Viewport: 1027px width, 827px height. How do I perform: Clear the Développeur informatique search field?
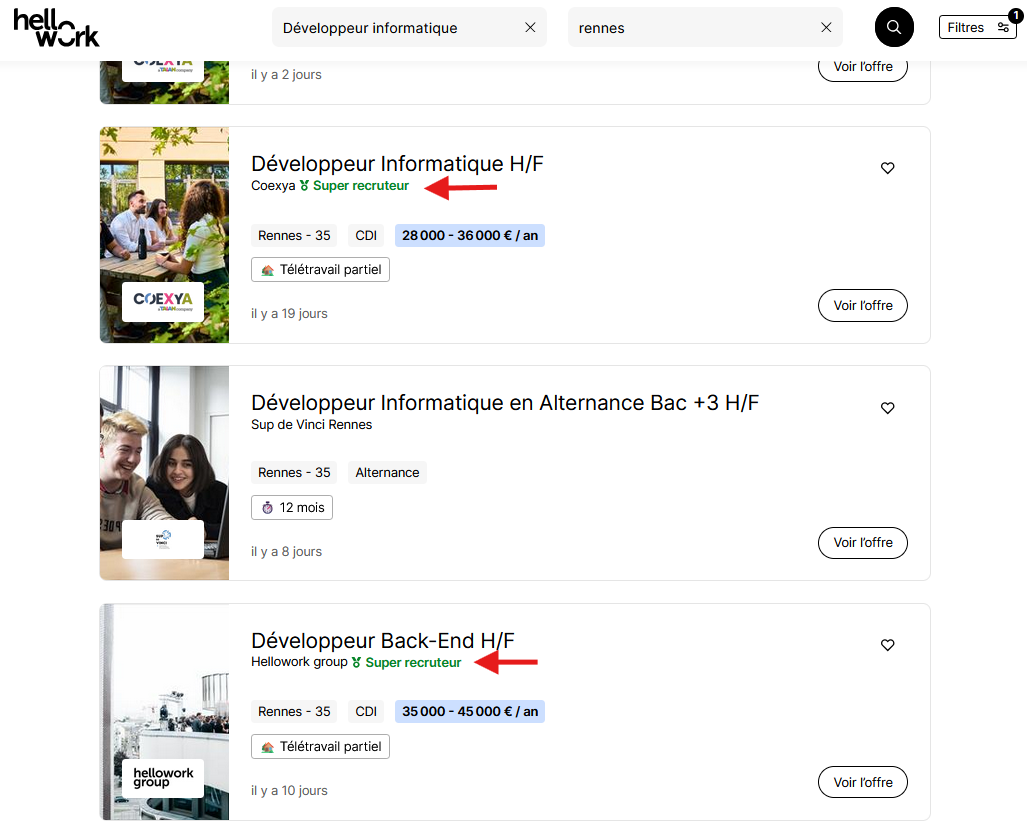[x=530, y=28]
